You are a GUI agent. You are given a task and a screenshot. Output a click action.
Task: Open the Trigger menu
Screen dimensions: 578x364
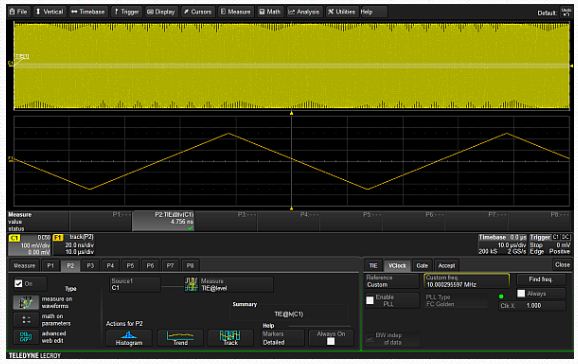[126, 12]
